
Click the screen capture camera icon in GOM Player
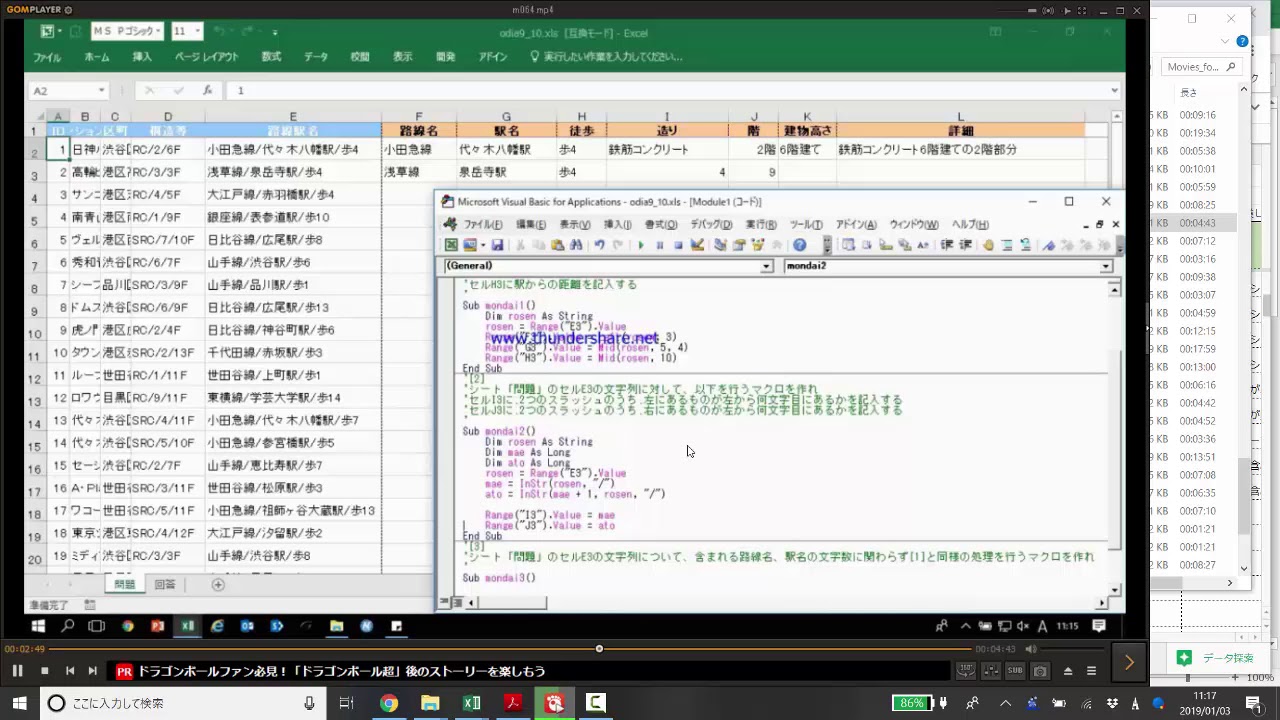1040,671
